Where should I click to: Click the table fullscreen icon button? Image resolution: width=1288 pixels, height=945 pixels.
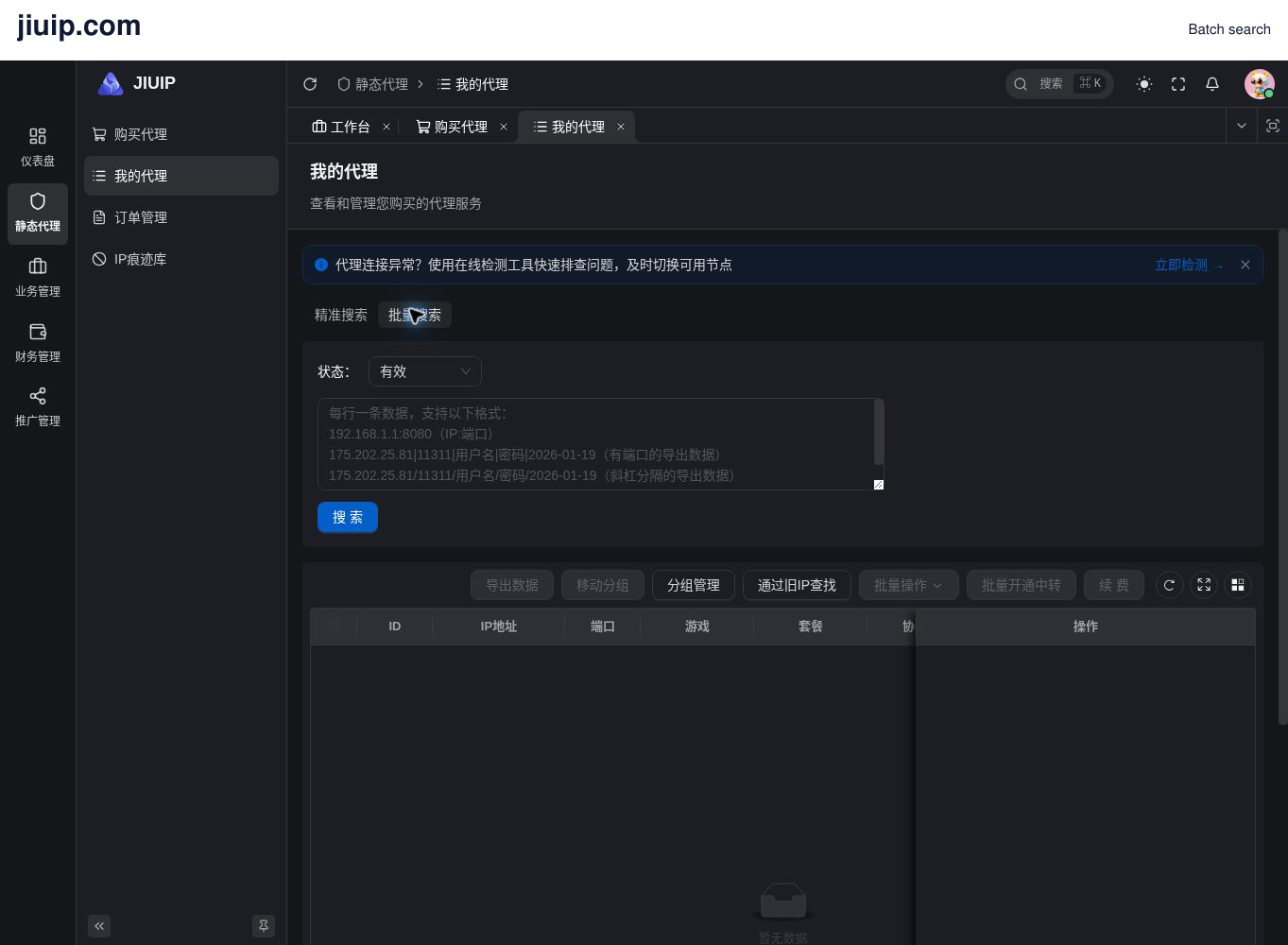1204,585
